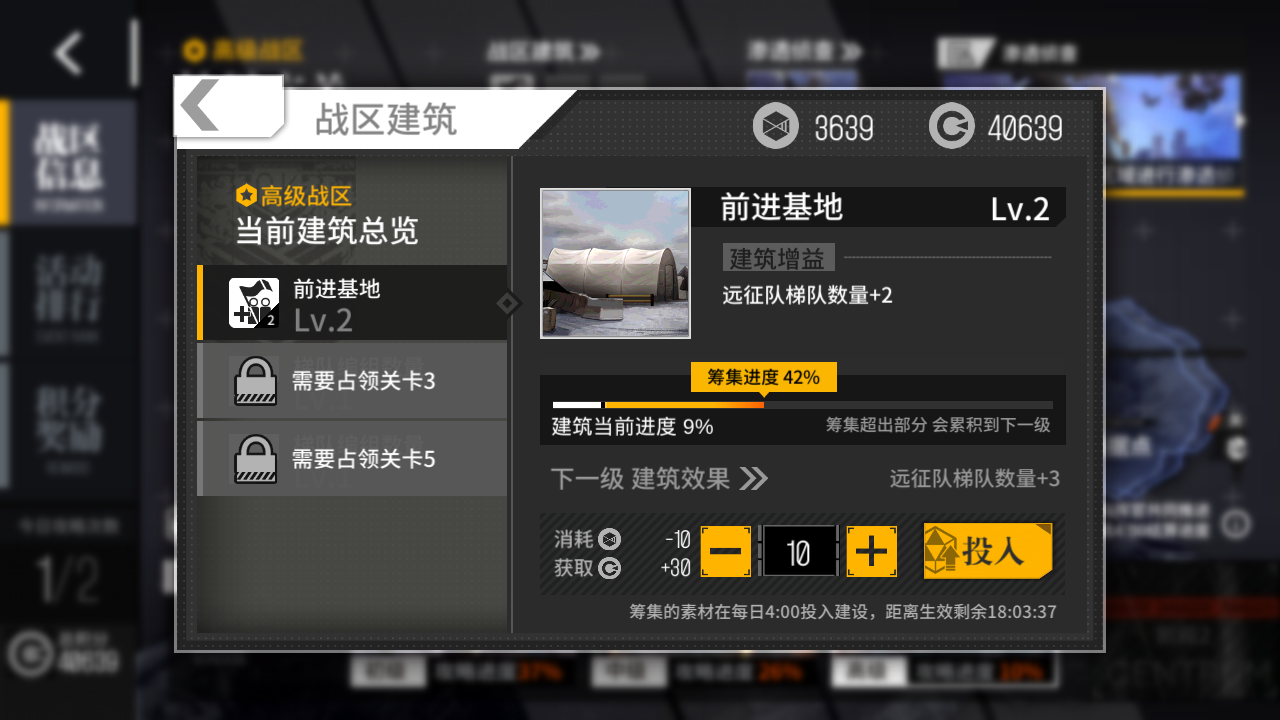Click the coin icon beside 40639

click(x=951, y=127)
